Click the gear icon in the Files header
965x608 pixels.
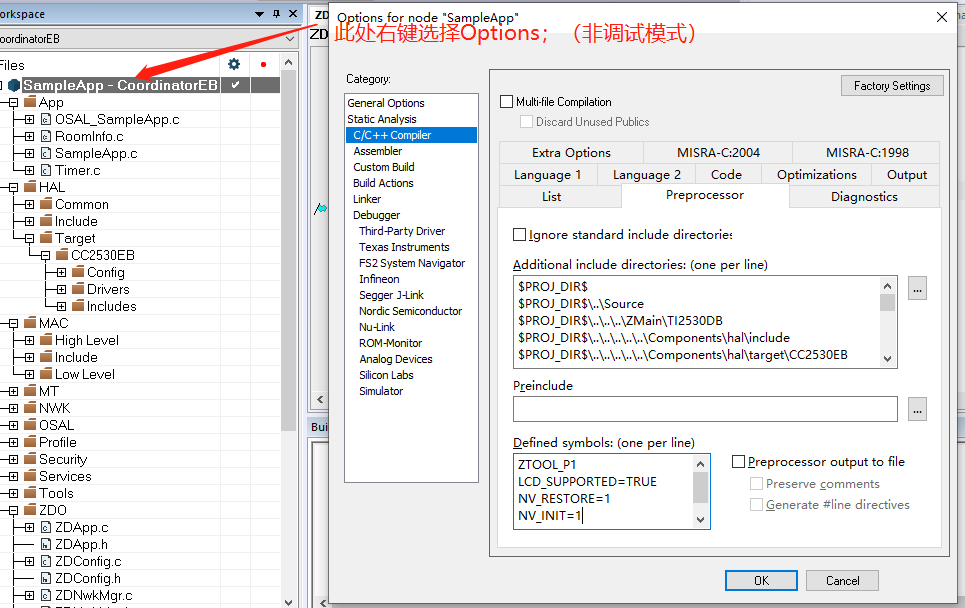[x=234, y=64]
